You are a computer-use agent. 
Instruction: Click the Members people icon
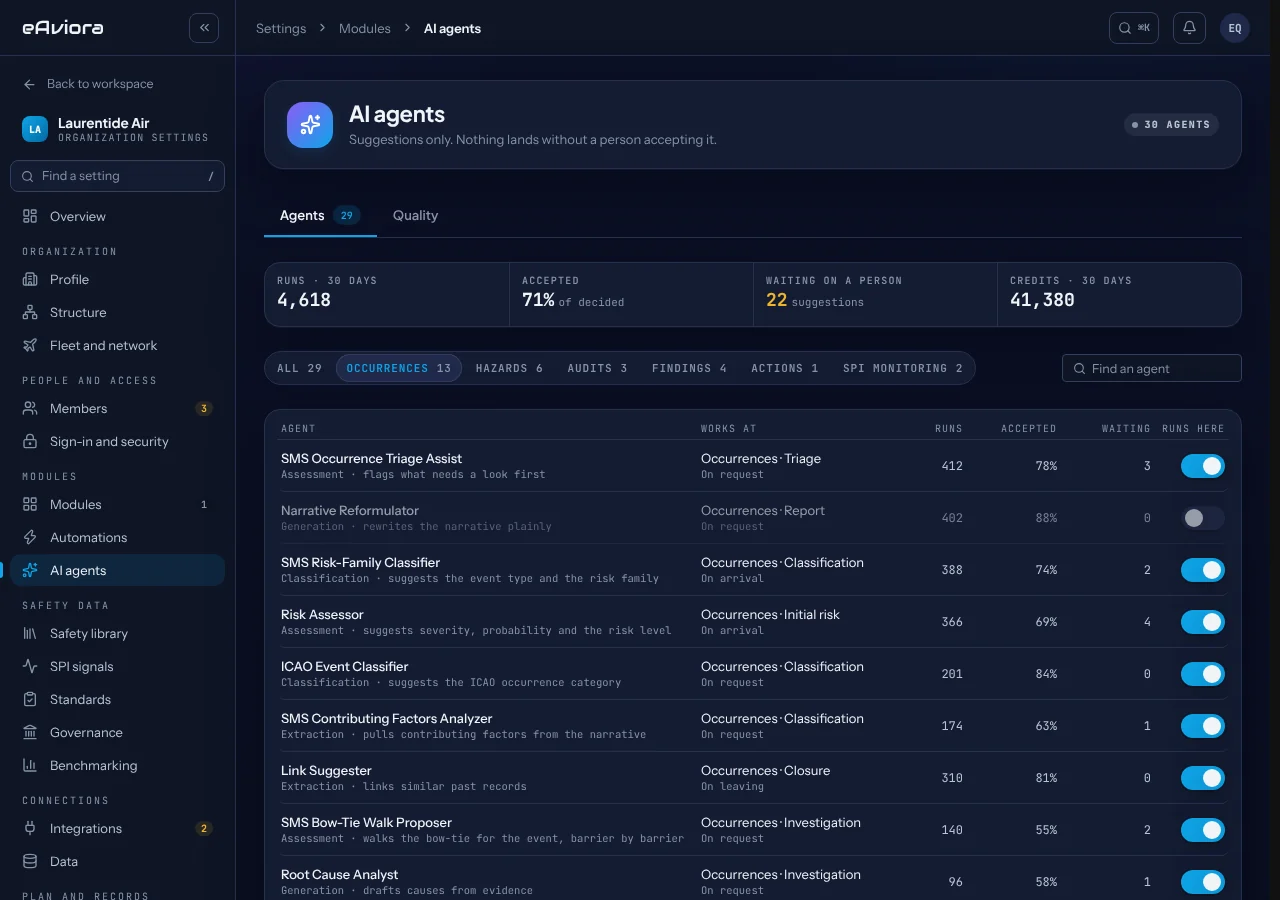30,408
